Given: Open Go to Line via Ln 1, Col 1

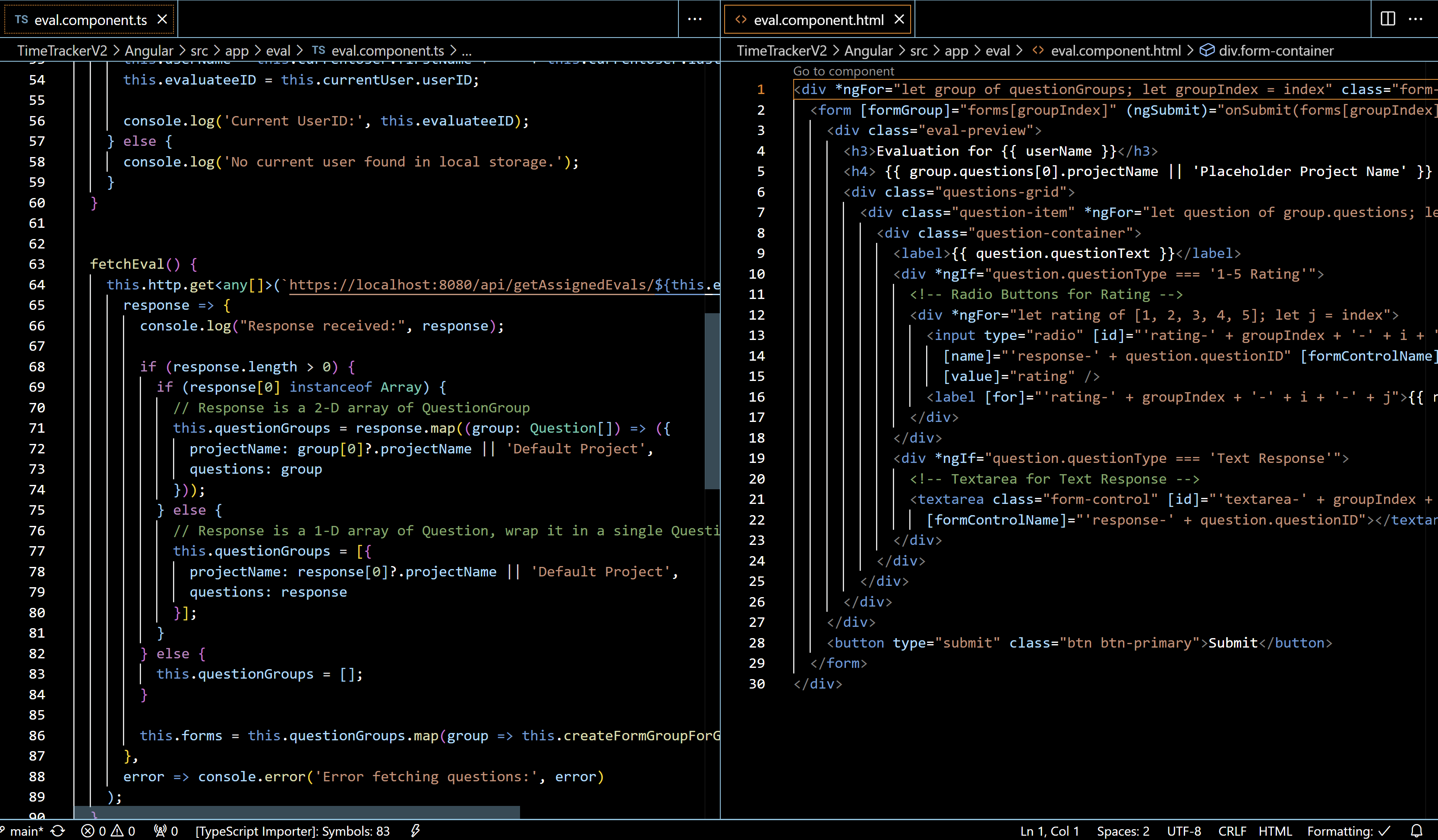Looking at the screenshot, I should point(1050,831).
